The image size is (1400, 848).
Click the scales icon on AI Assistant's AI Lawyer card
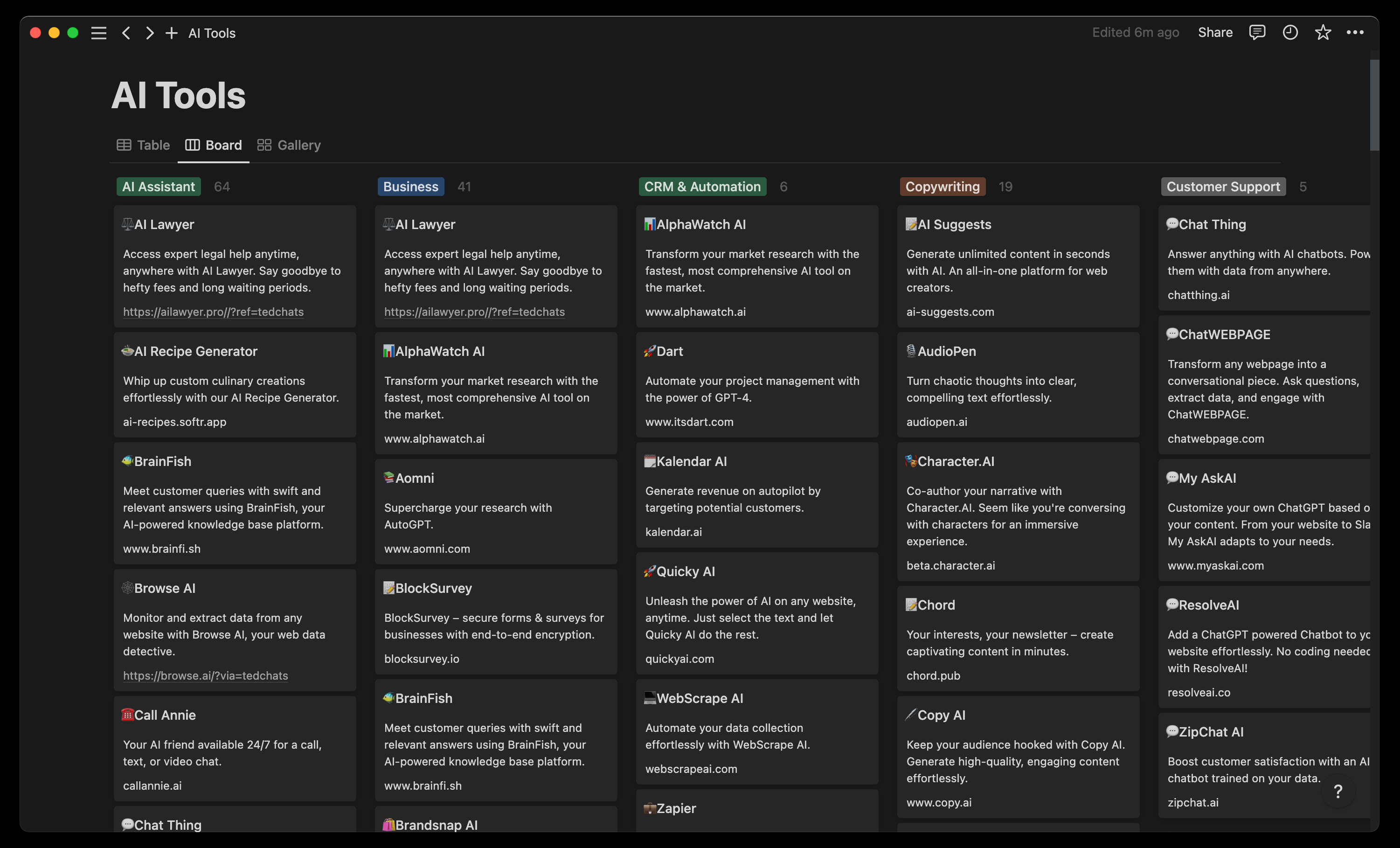(x=128, y=224)
